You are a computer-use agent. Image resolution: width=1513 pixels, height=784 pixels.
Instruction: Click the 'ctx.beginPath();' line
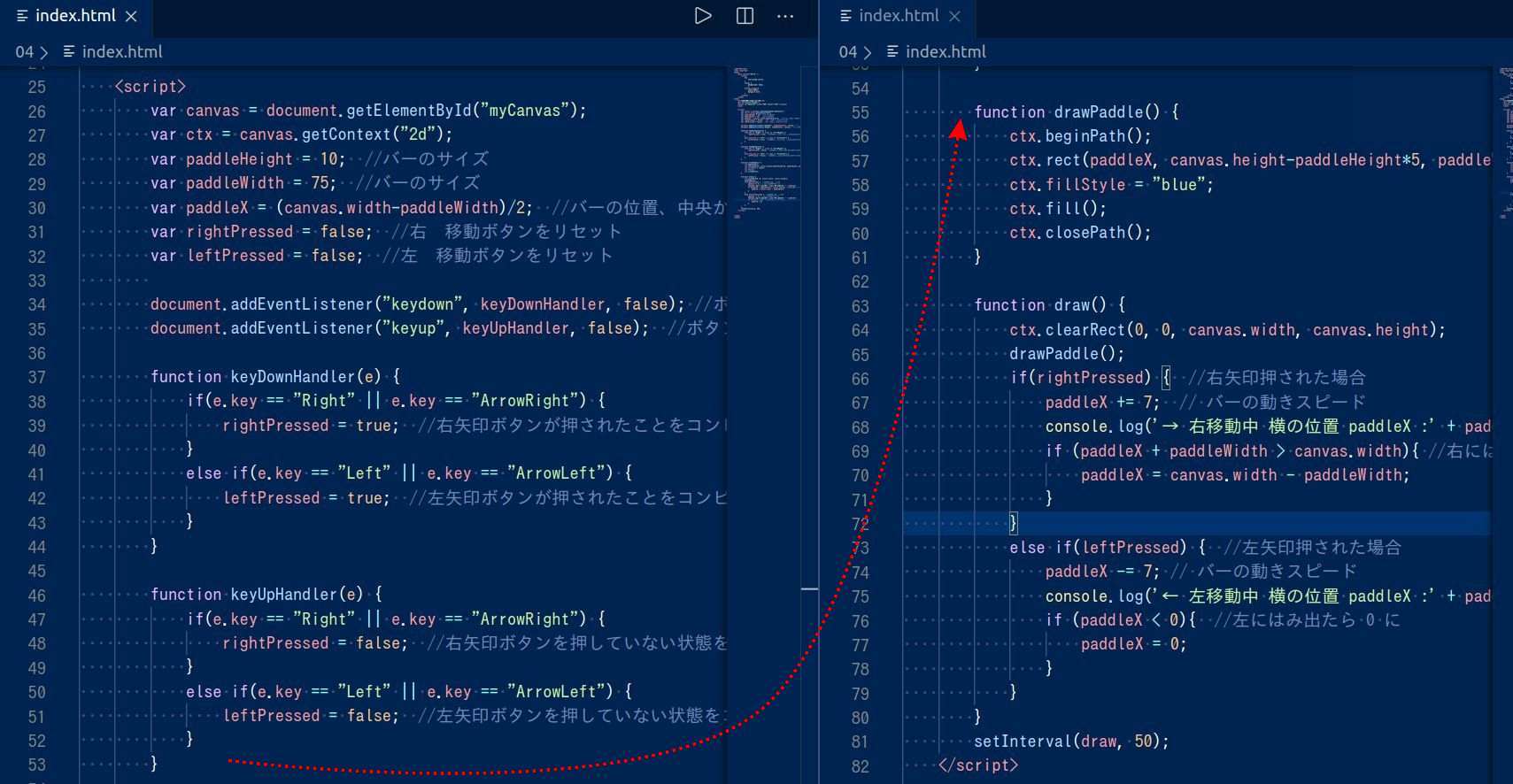(x=1080, y=136)
